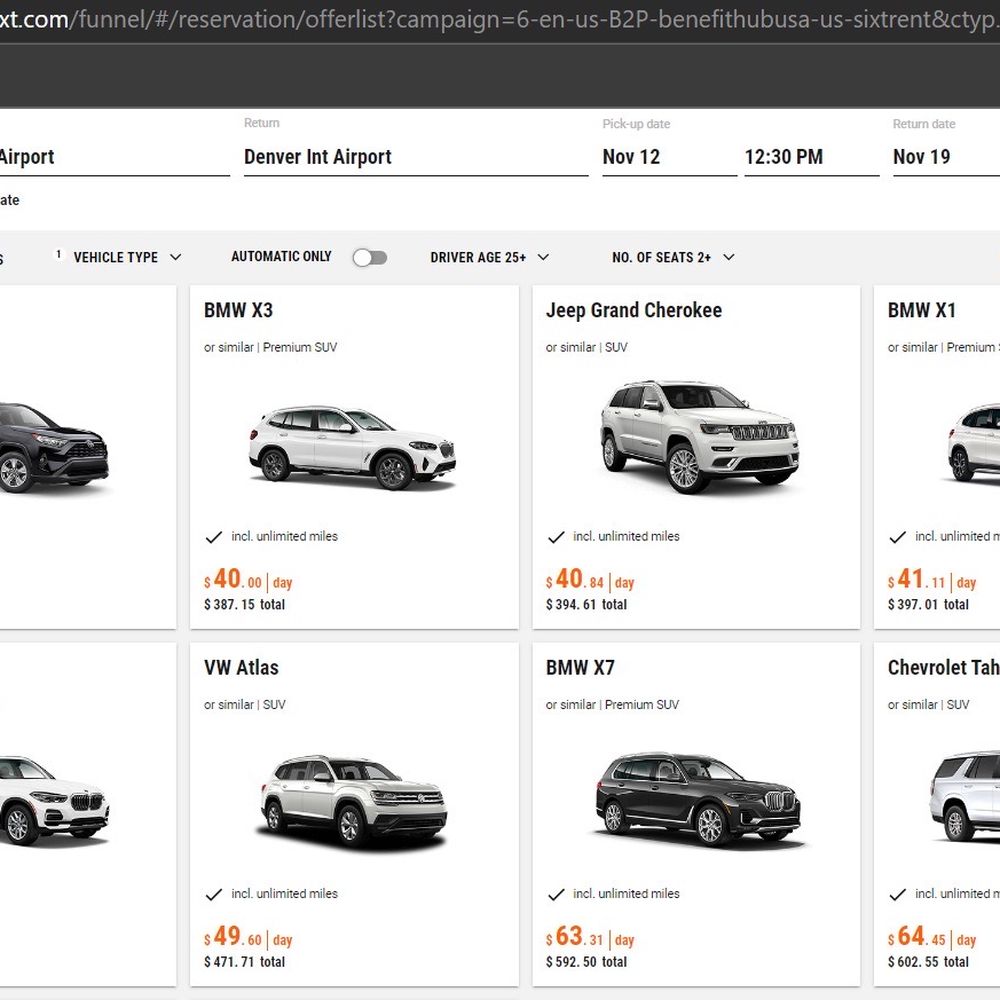The width and height of the screenshot is (1000, 1000).
Task: Open the No. of Seats 2+ dropdown
Action: (673, 257)
